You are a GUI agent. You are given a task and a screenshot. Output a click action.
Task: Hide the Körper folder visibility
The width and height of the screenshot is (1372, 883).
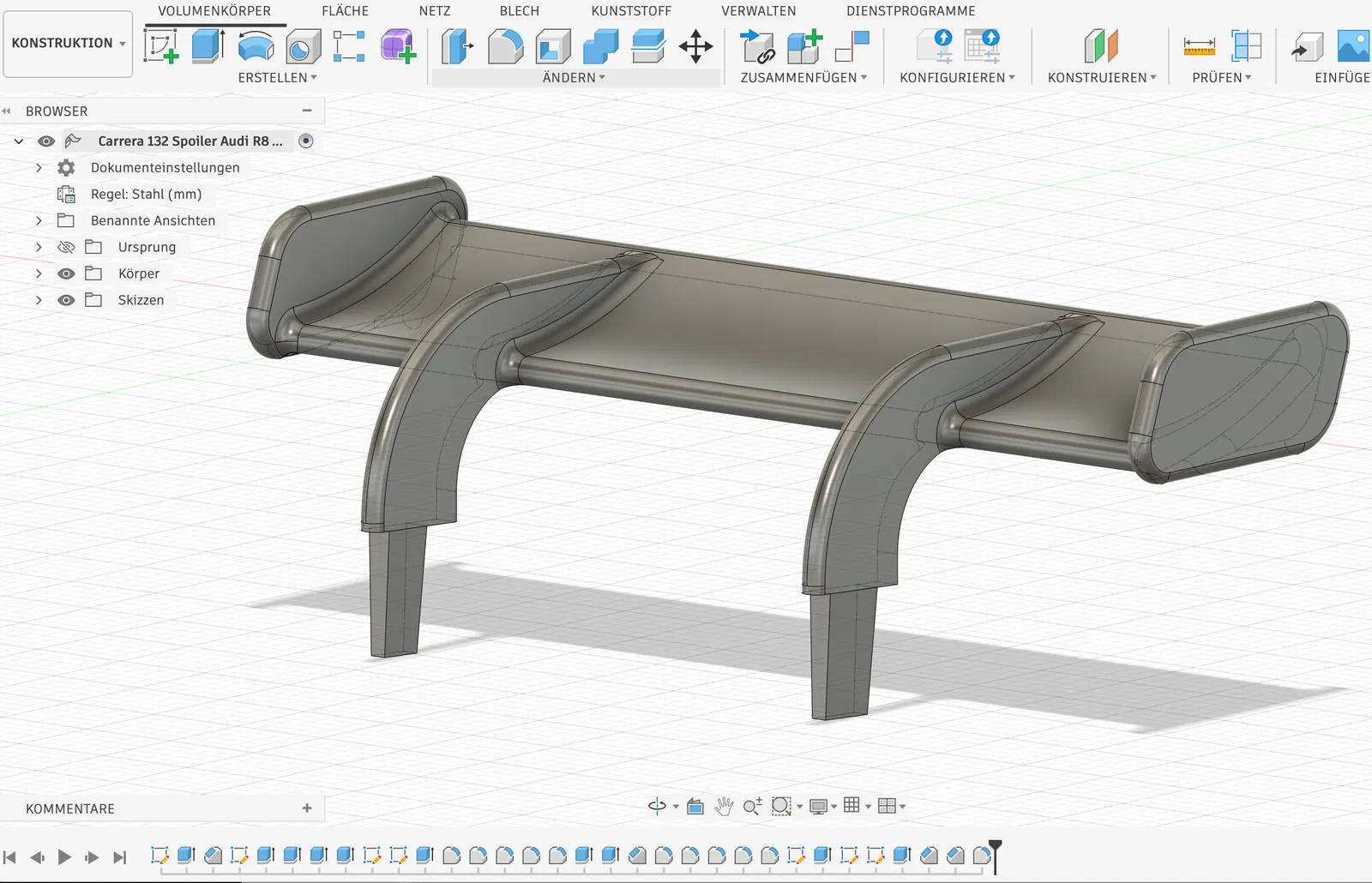coord(66,273)
